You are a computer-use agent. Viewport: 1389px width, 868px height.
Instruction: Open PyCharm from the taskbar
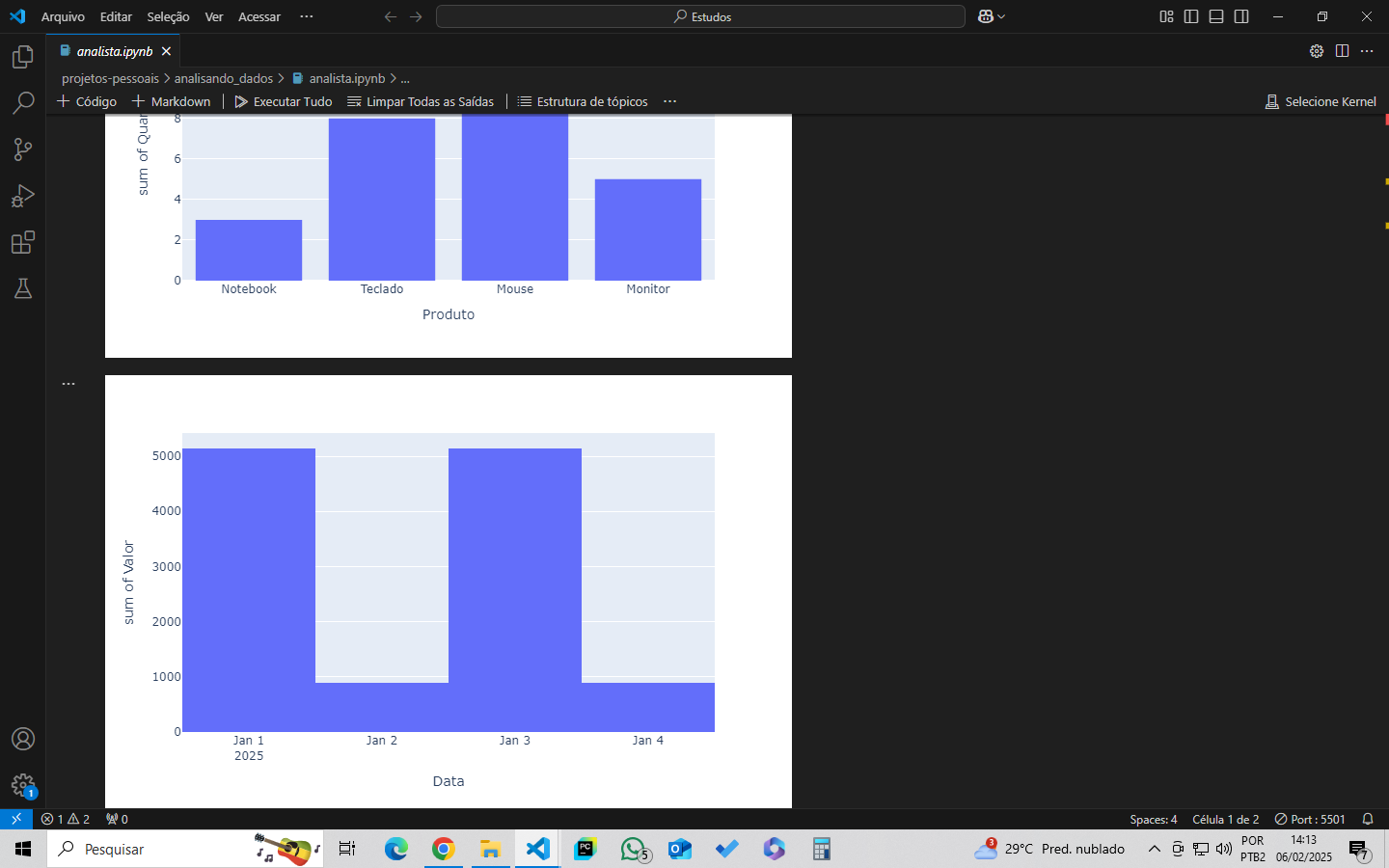click(586, 849)
